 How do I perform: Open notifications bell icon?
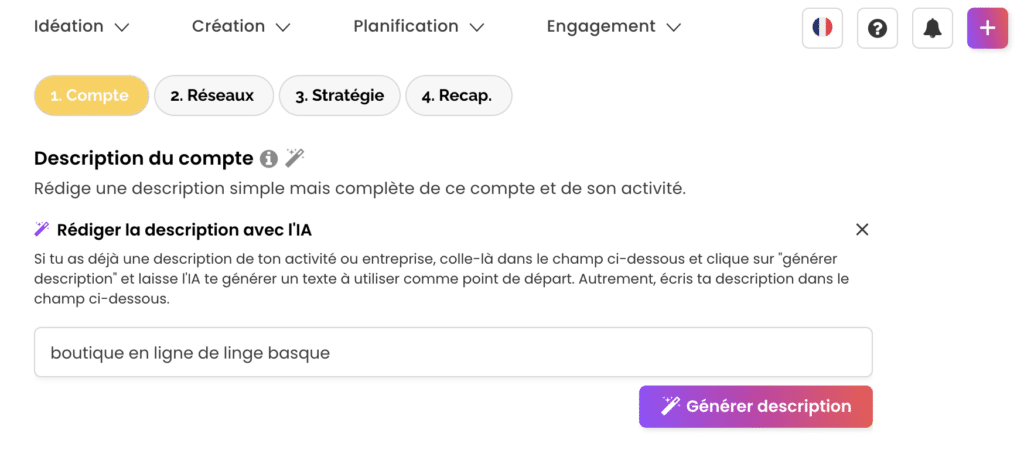click(x=932, y=28)
